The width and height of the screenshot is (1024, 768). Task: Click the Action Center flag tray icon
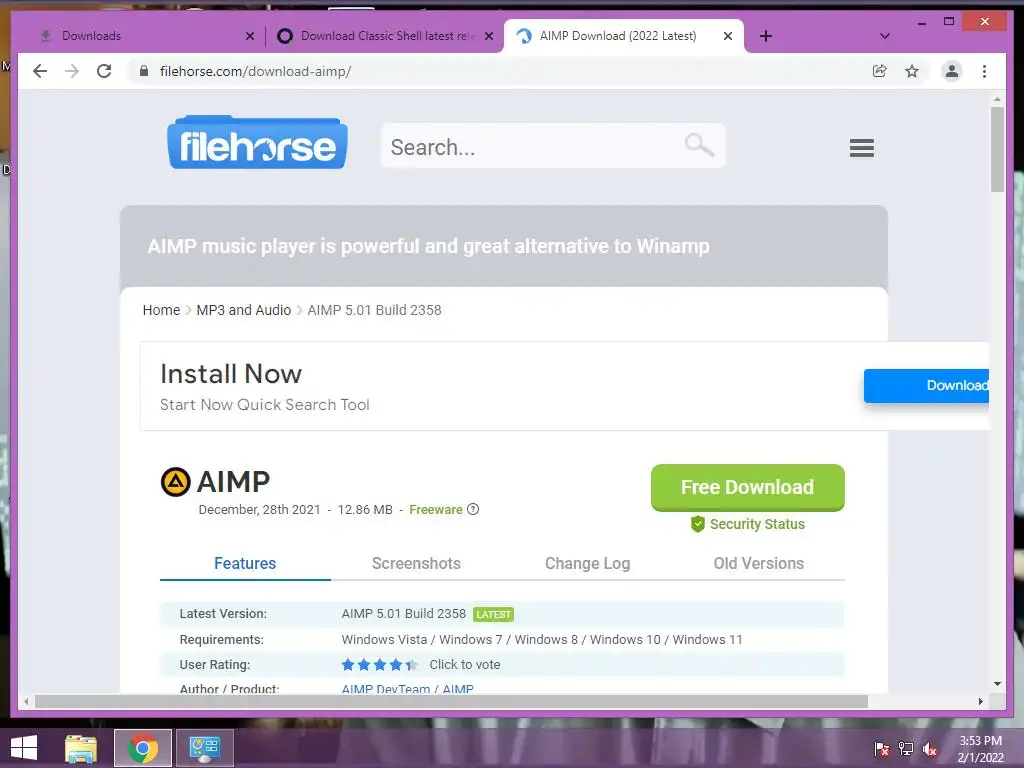[x=881, y=749]
